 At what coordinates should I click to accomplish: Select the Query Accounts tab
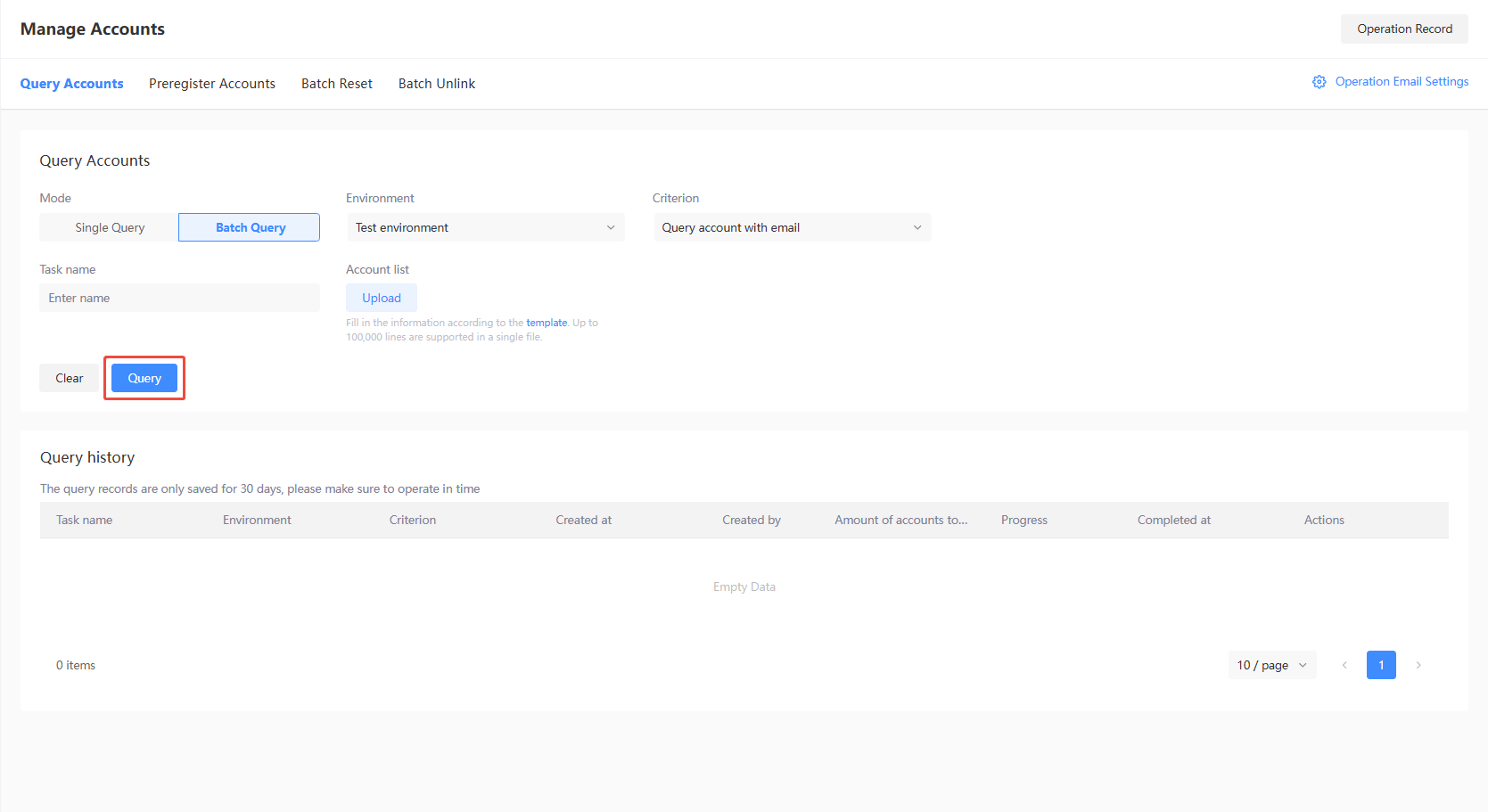(71, 83)
